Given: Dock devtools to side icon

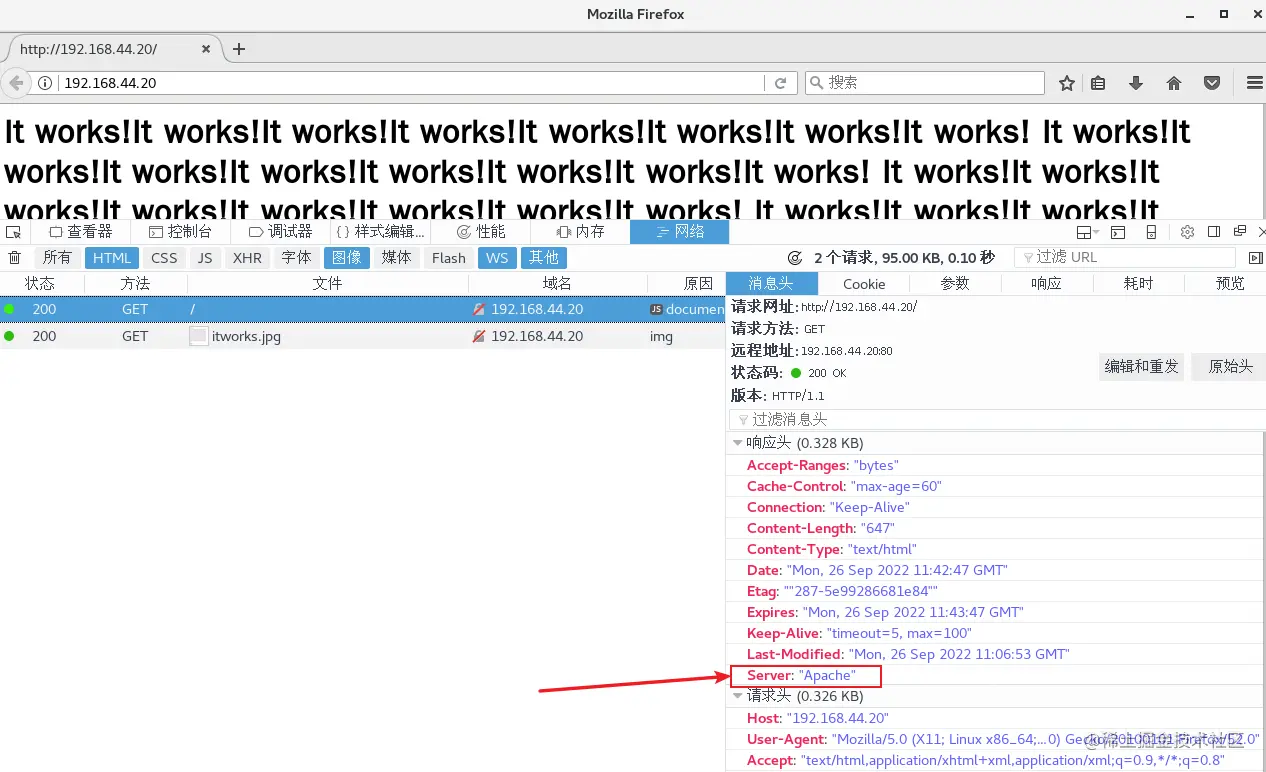Looking at the screenshot, I should [1214, 232].
